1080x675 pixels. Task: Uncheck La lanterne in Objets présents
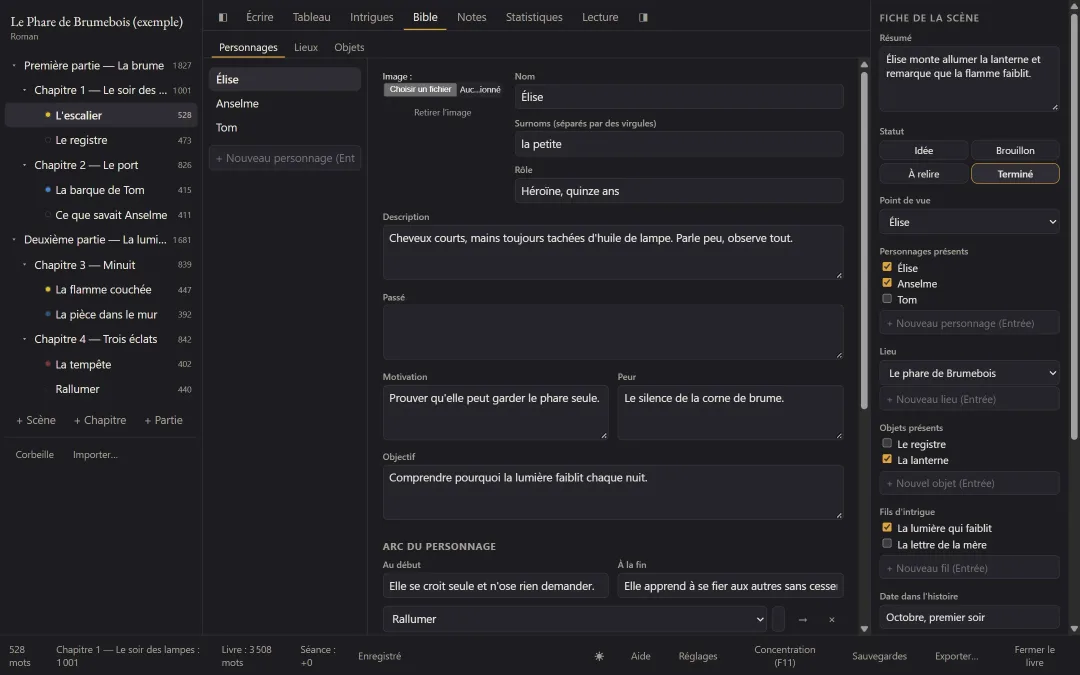tap(887, 459)
